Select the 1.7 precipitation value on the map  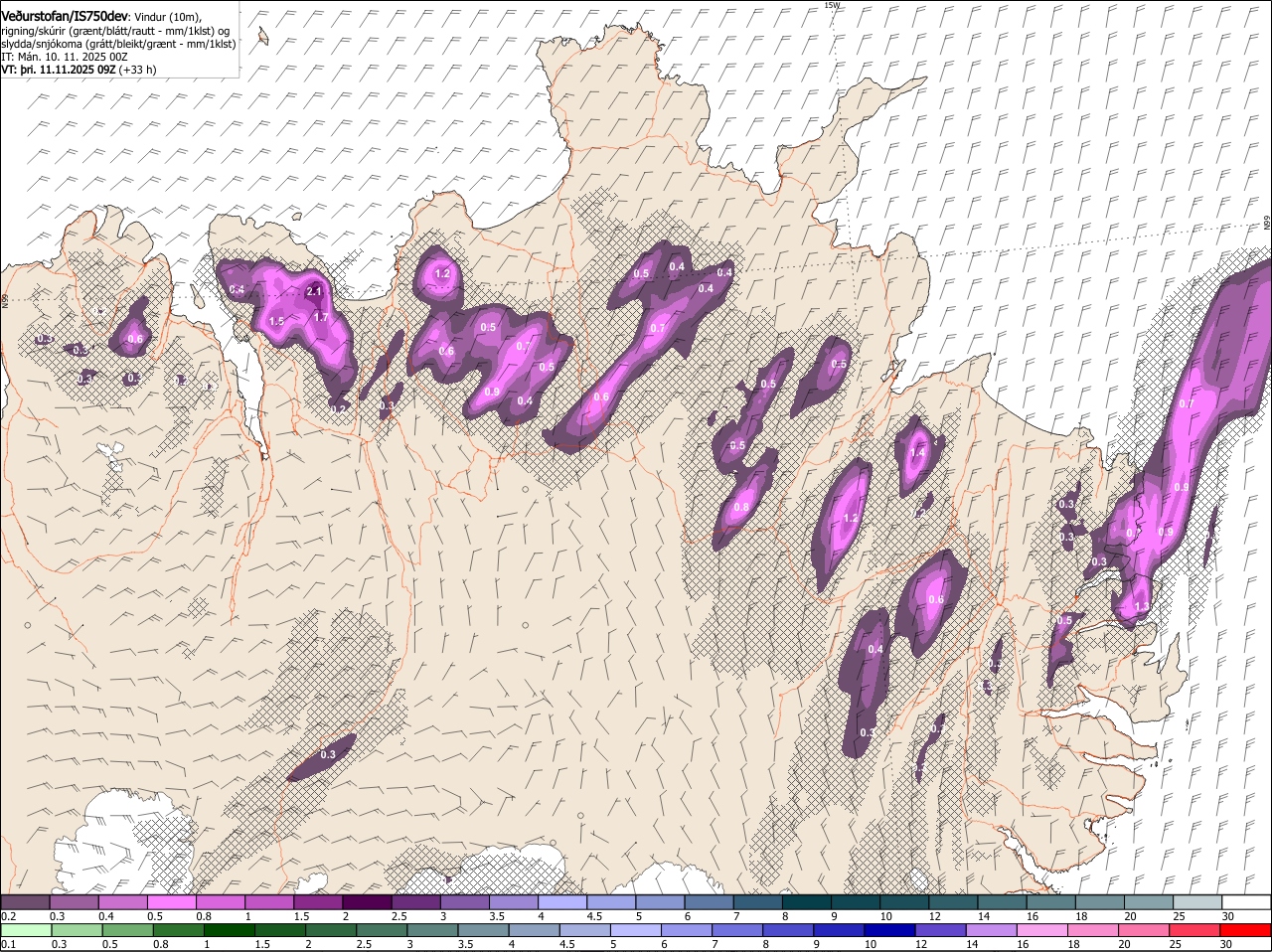[x=321, y=317]
